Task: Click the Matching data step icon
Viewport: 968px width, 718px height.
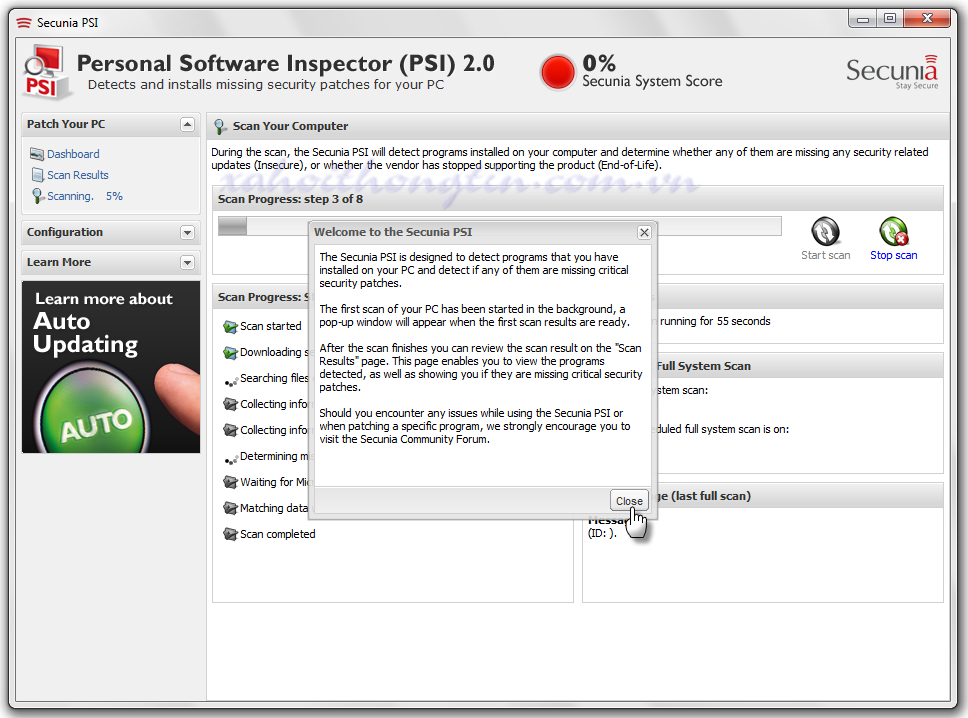Action: pyautogui.click(x=230, y=508)
